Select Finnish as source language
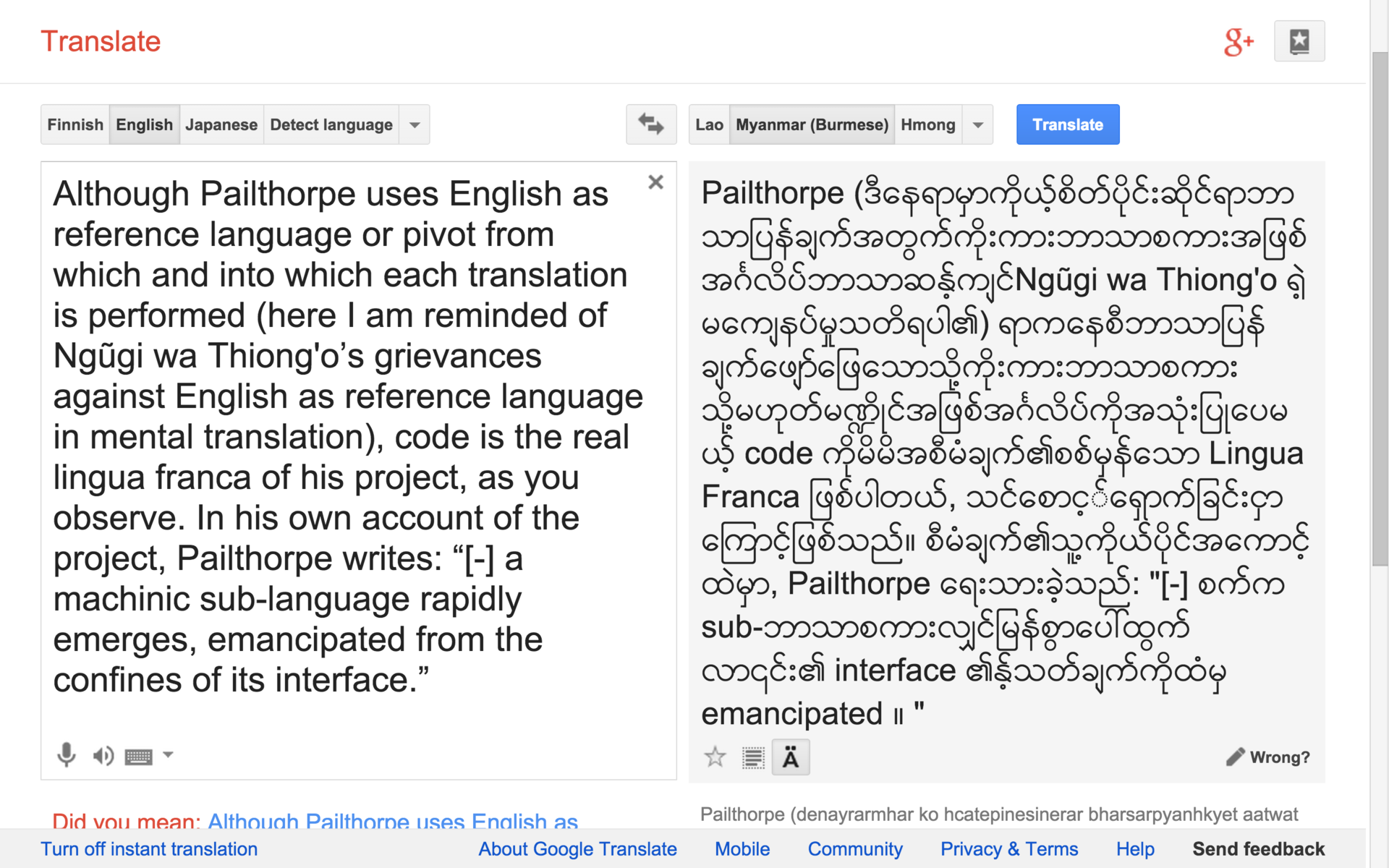This screenshot has width=1389, height=868. point(75,124)
